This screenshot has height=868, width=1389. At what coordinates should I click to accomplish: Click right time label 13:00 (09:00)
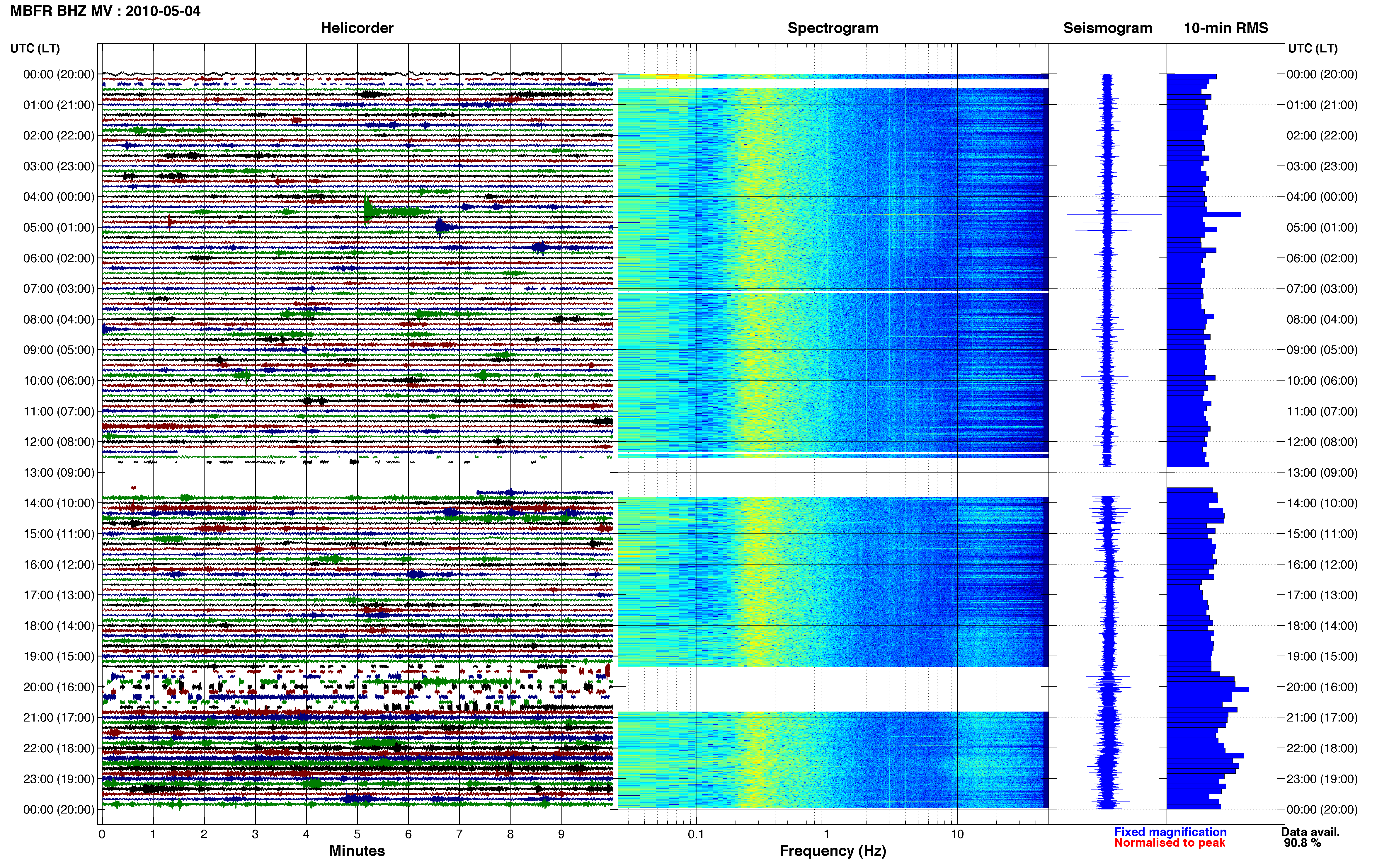coord(1322,473)
